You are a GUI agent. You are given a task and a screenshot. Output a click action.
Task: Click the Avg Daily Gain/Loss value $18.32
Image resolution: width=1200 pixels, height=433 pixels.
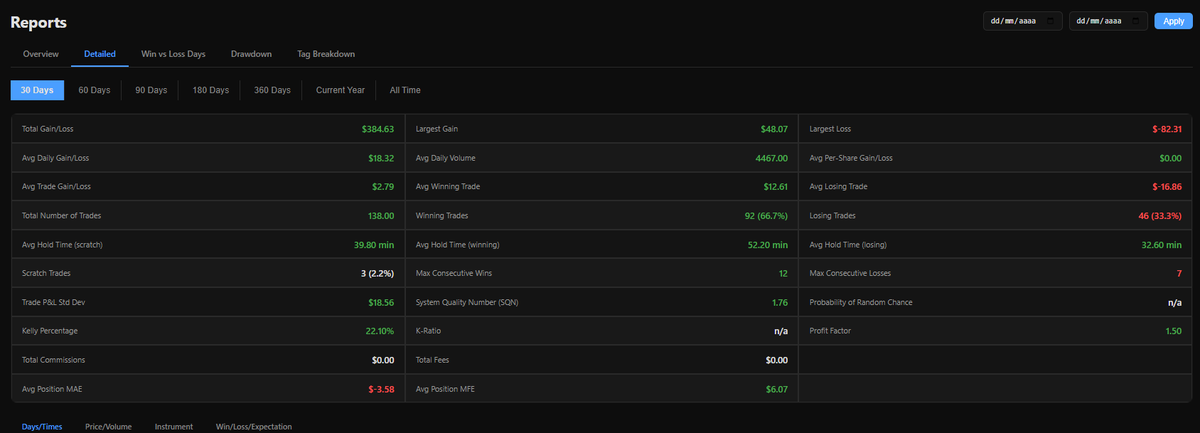[x=381, y=158]
